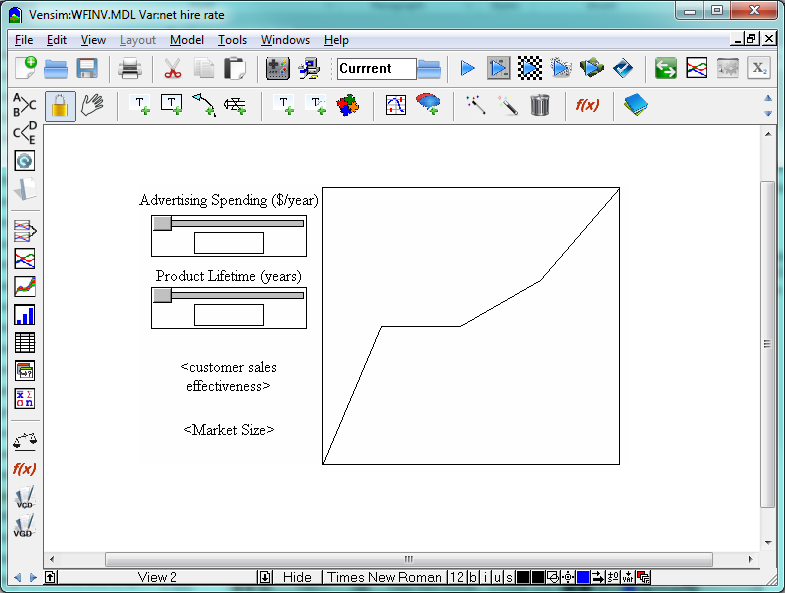The width and height of the screenshot is (785, 593).
Task: Click the Product Lifetime value input box
Action: click(229, 315)
